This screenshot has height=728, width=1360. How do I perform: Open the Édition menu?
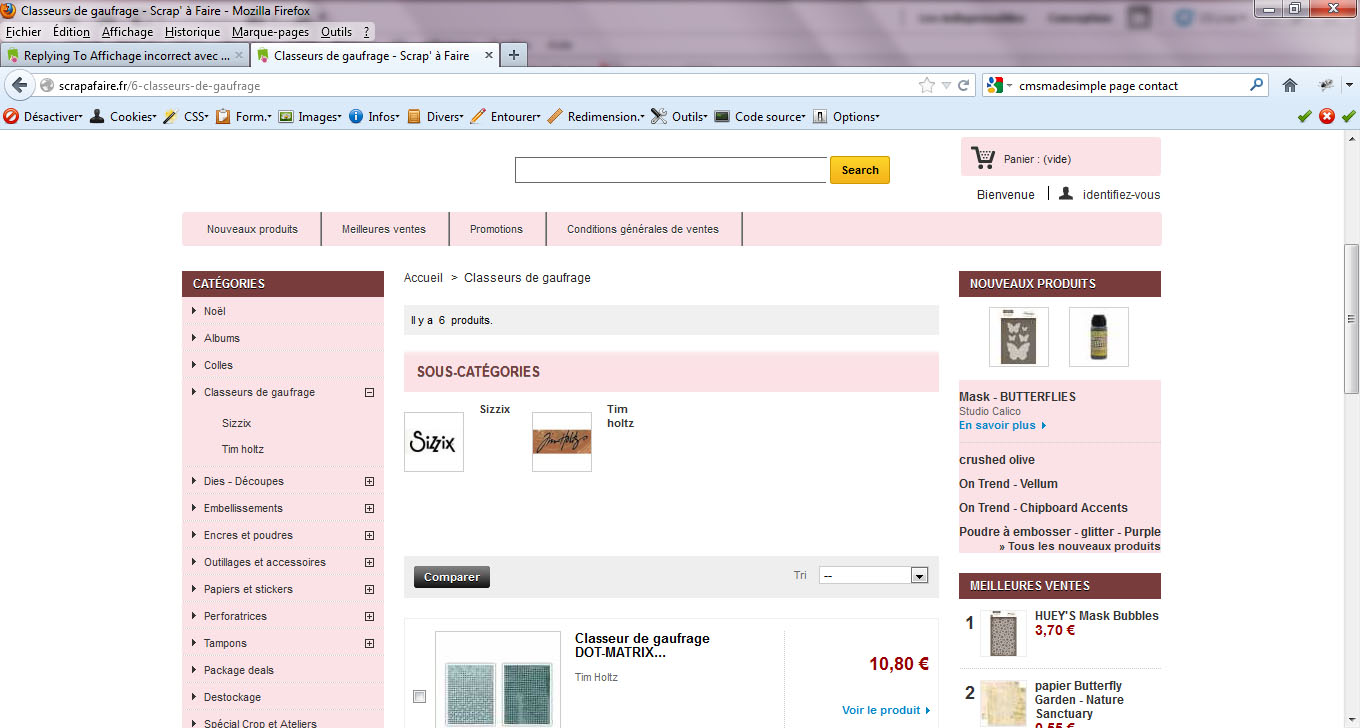(71, 32)
